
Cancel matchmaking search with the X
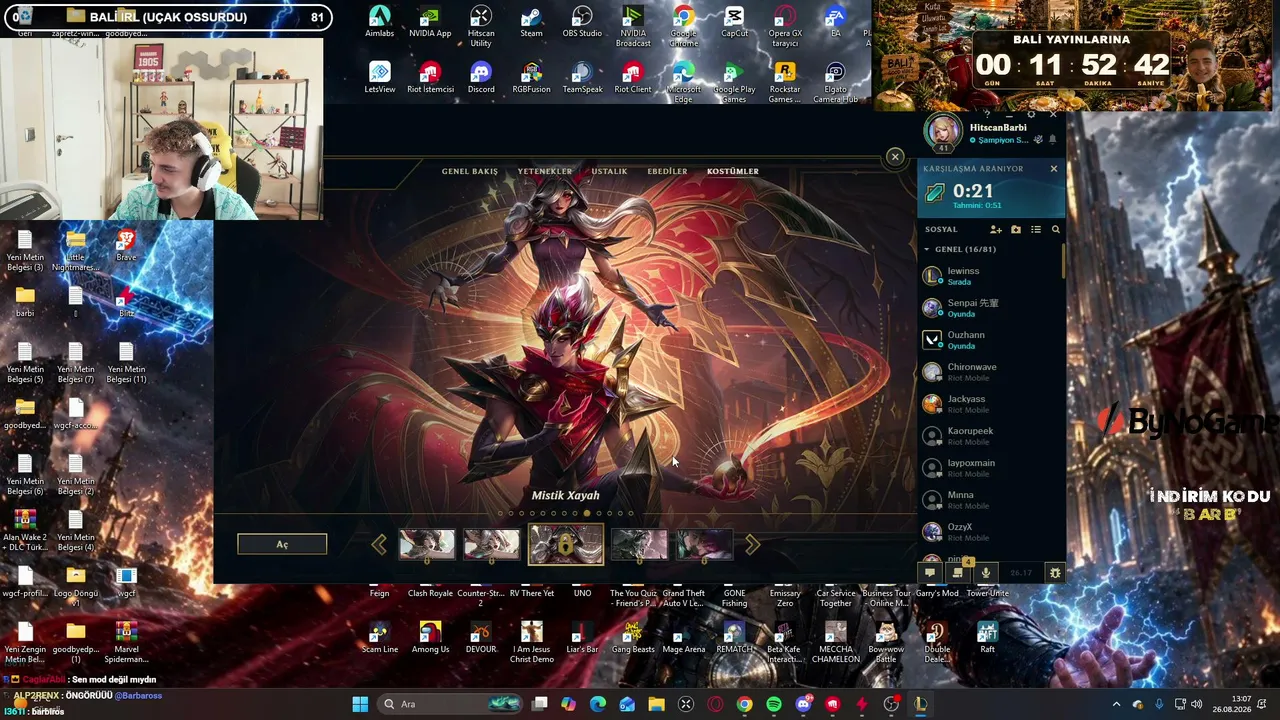(x=1053, y=169)
